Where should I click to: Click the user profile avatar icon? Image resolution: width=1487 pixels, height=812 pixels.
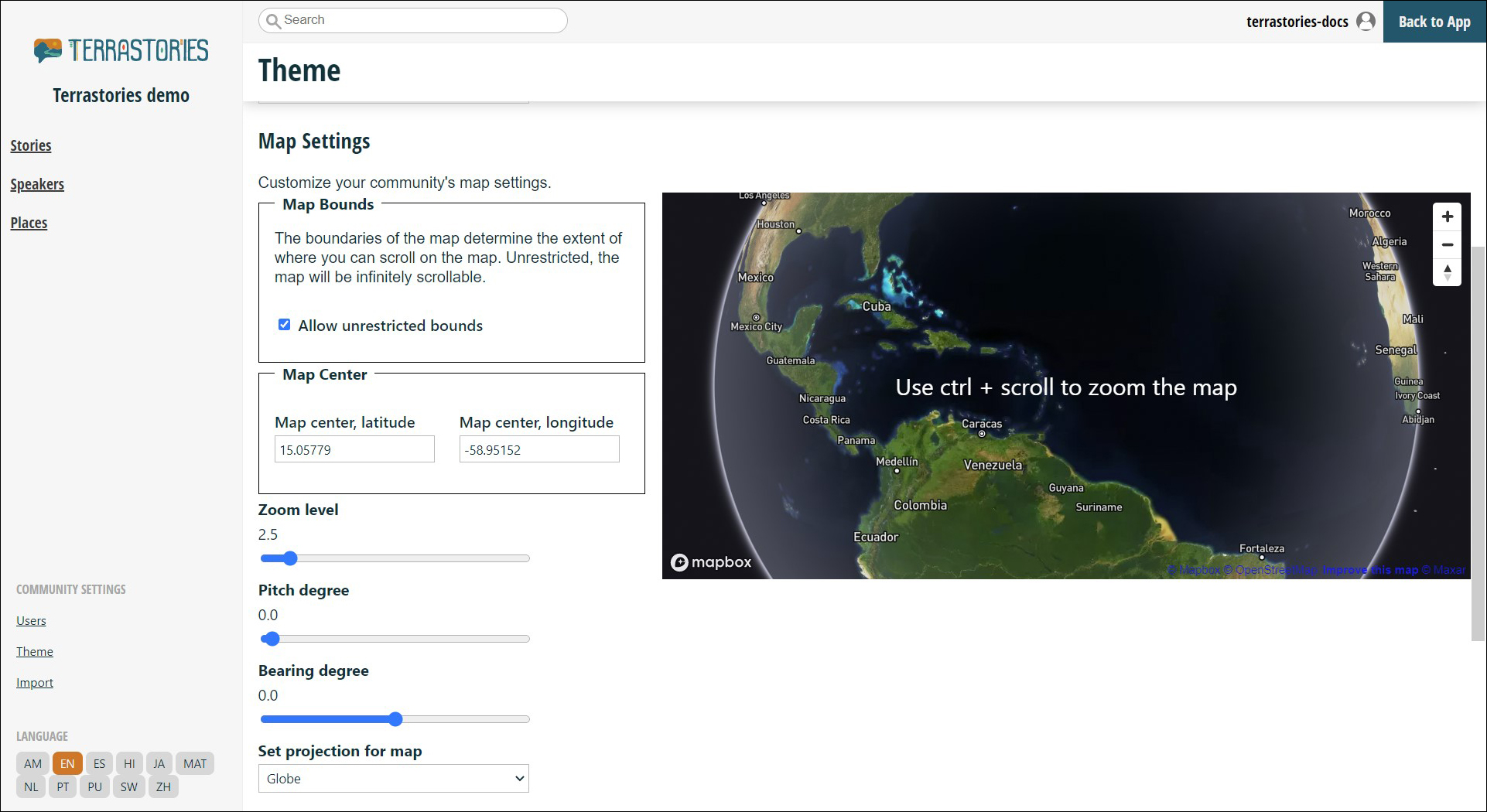[1366, 22]
